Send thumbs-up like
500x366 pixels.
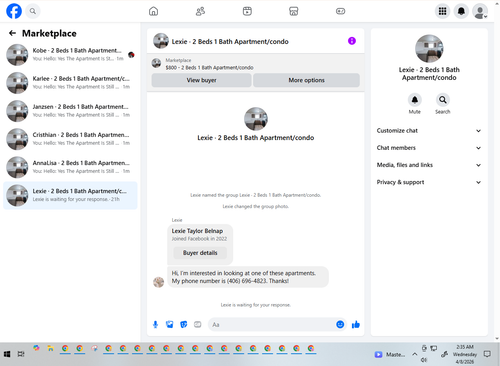[x=356, y=324]
